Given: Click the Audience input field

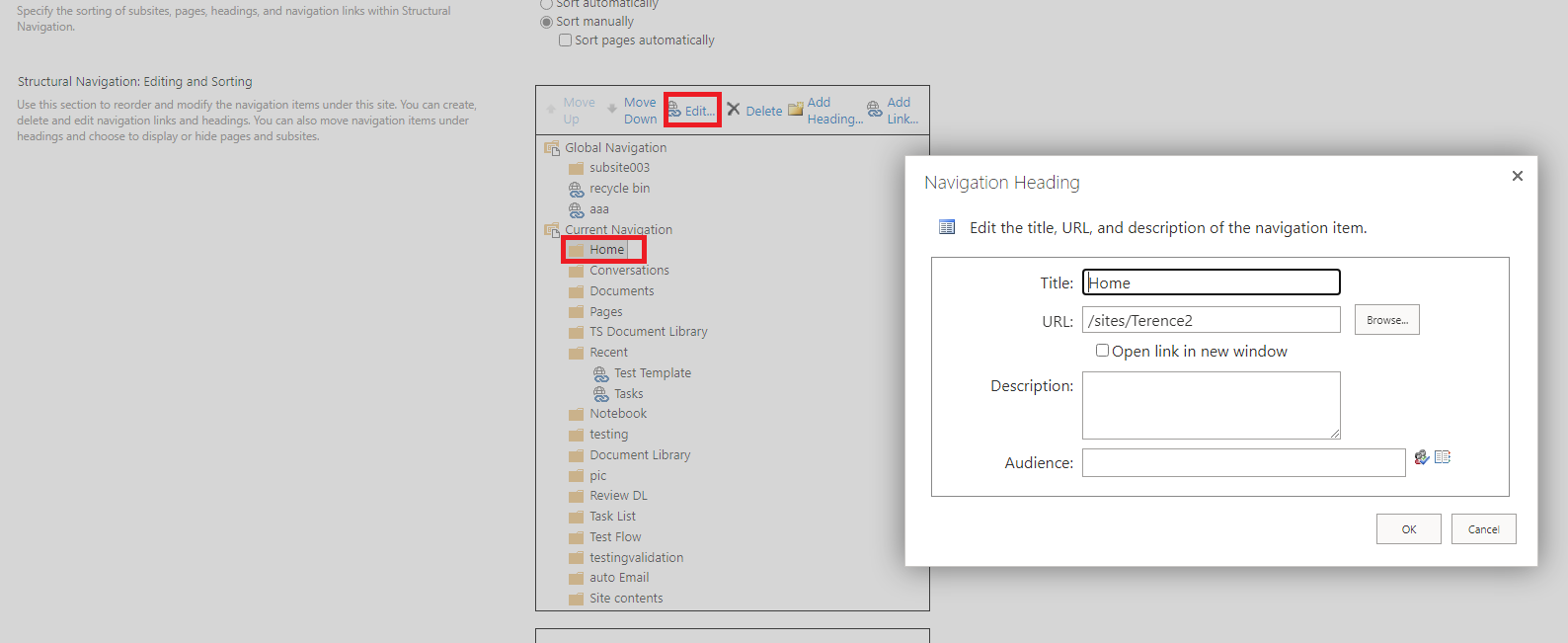Looking at the screenshot, I should coord(1244,462).
